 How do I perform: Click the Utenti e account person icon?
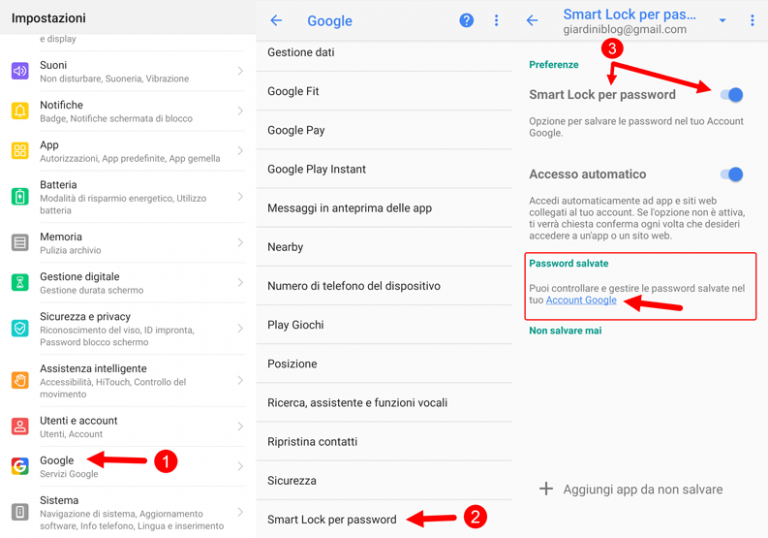(20, 426)
